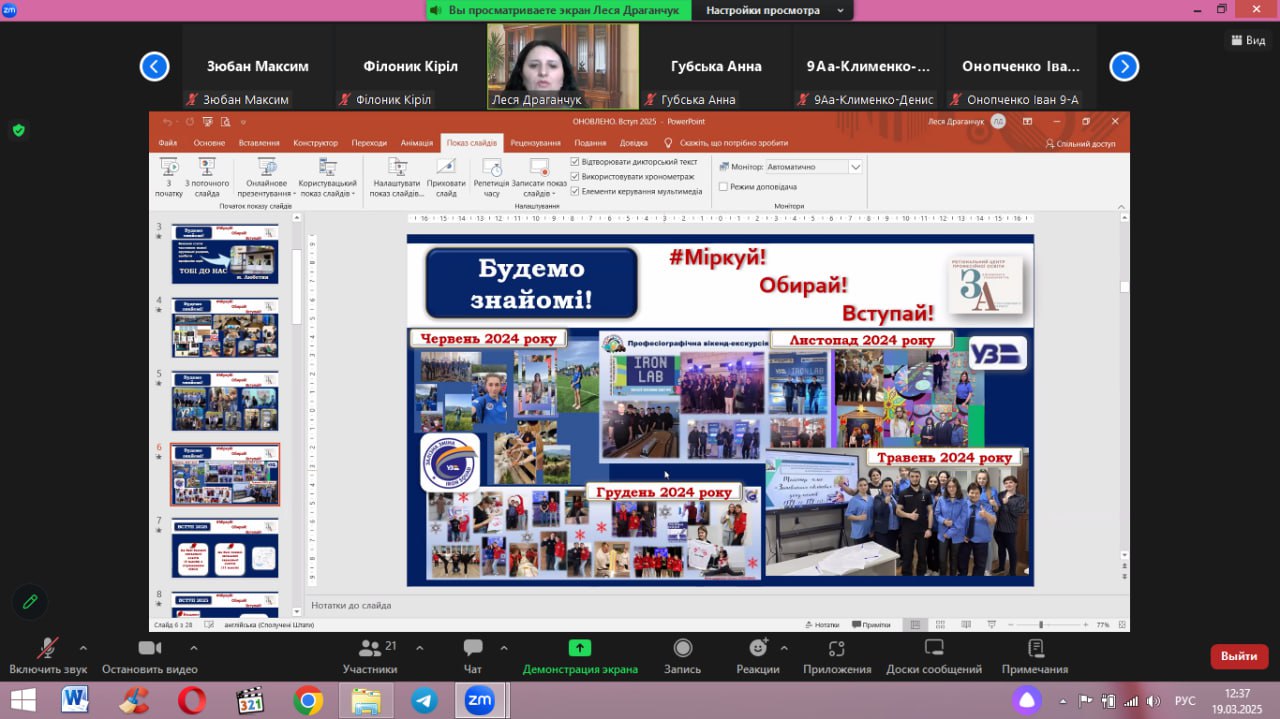The width and height of the screenshot is (1280, 719).
Task: Show next participants with right arrow
Action: 1124,67
